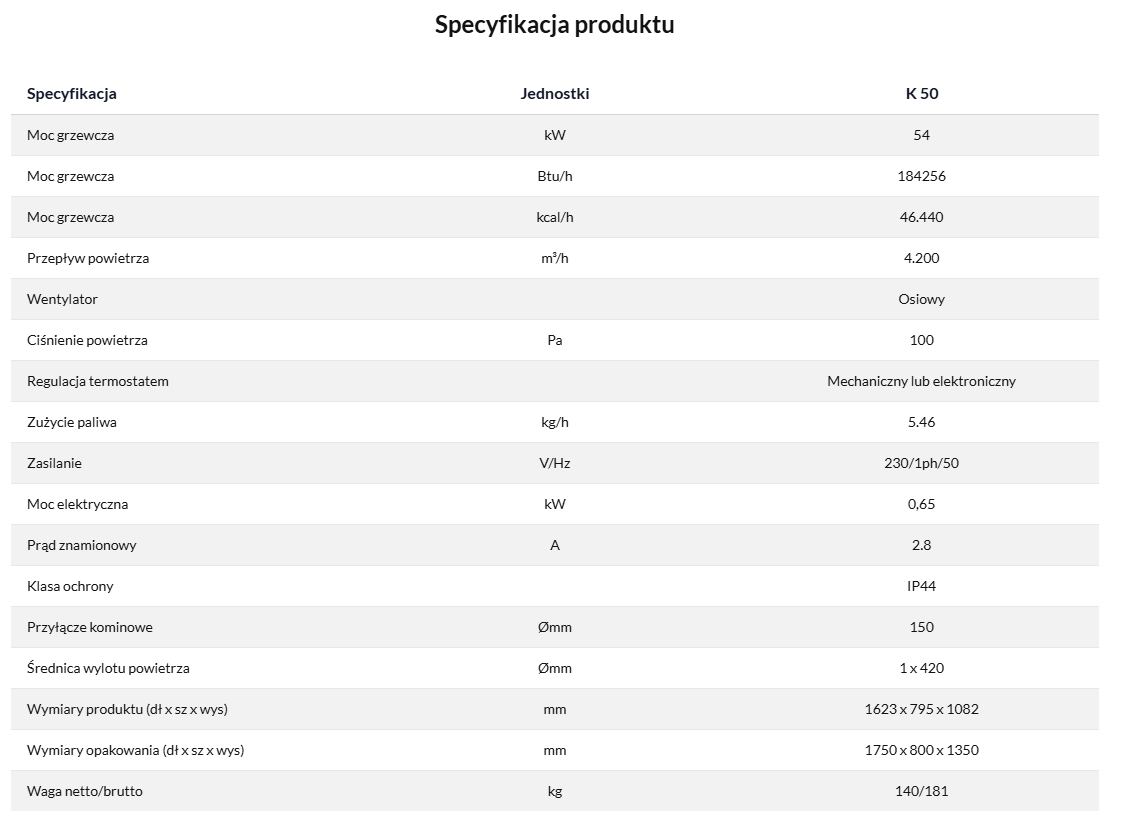
Task: Click the 'Zużycie paliwa' row label
Action: coord(72,422)
